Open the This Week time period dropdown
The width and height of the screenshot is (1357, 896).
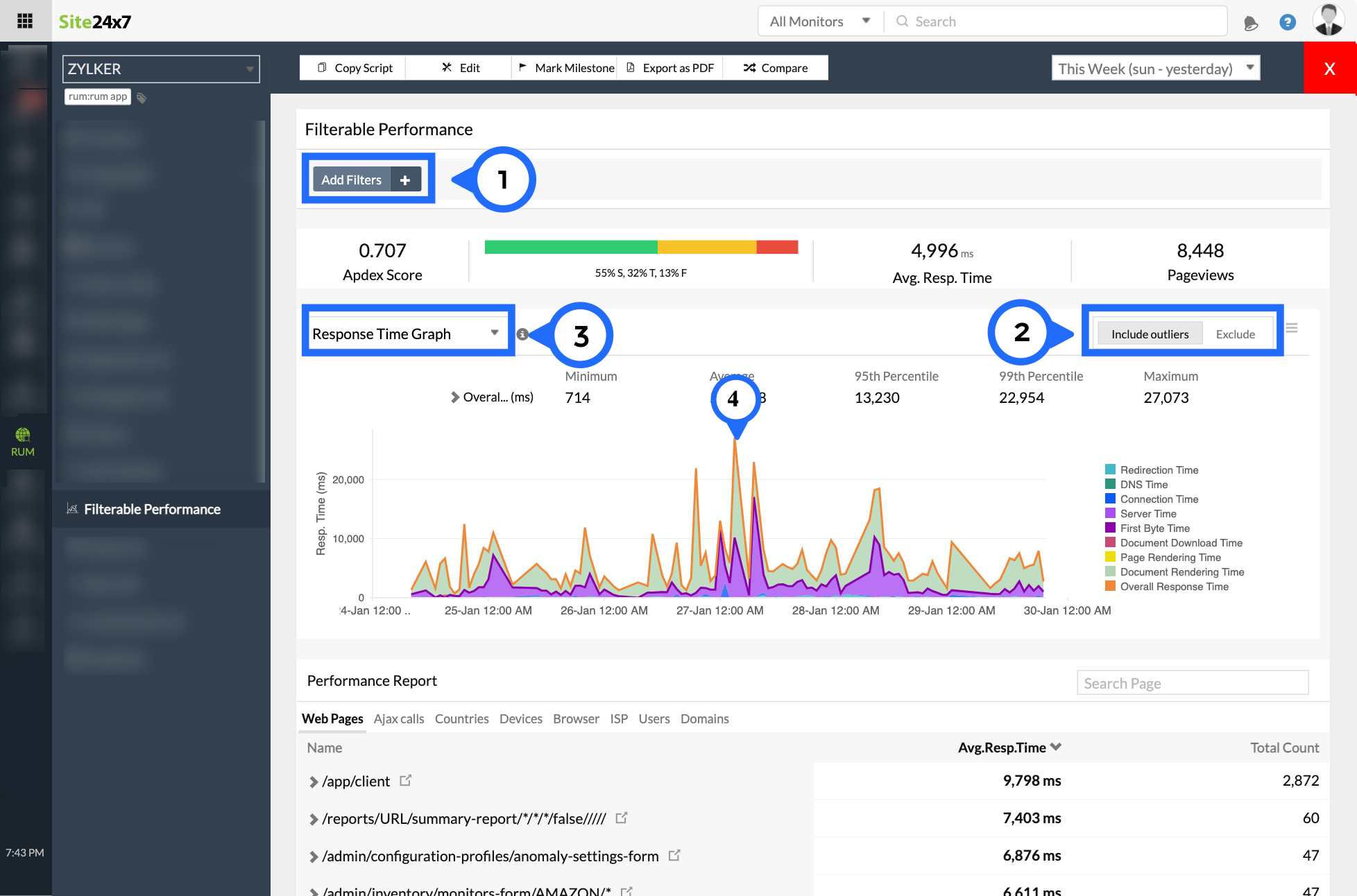1155,69
